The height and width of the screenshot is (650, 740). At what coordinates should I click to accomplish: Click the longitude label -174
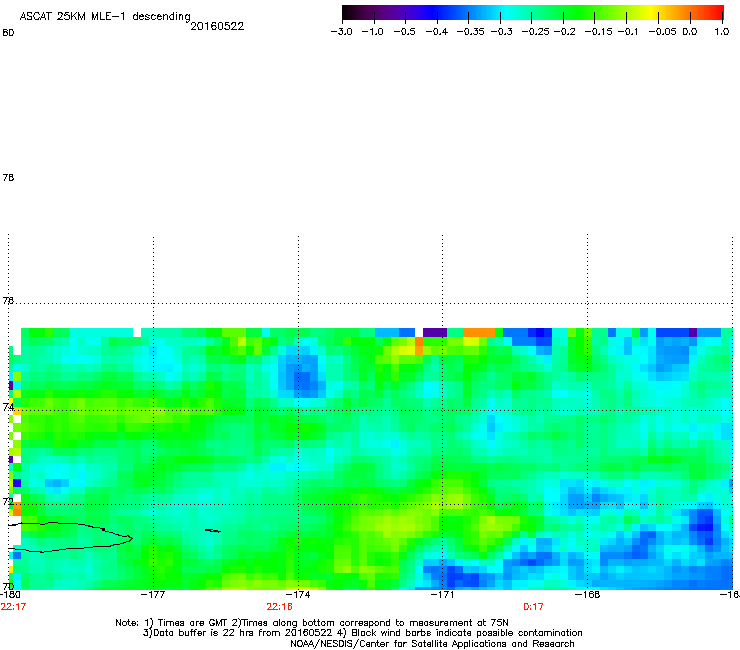[x=298, y=594]
